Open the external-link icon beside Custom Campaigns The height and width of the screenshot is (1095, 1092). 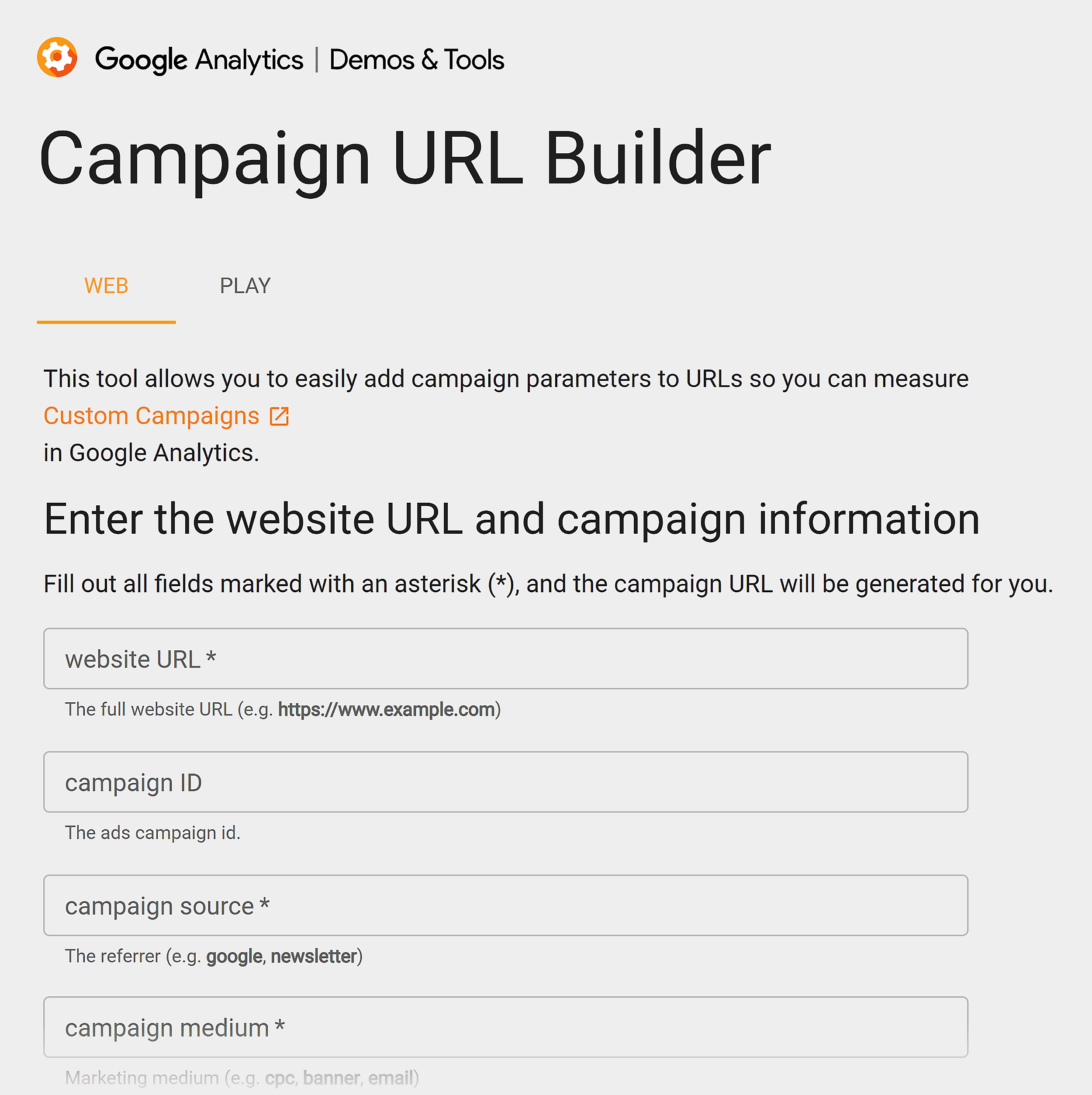coord(279,415)
